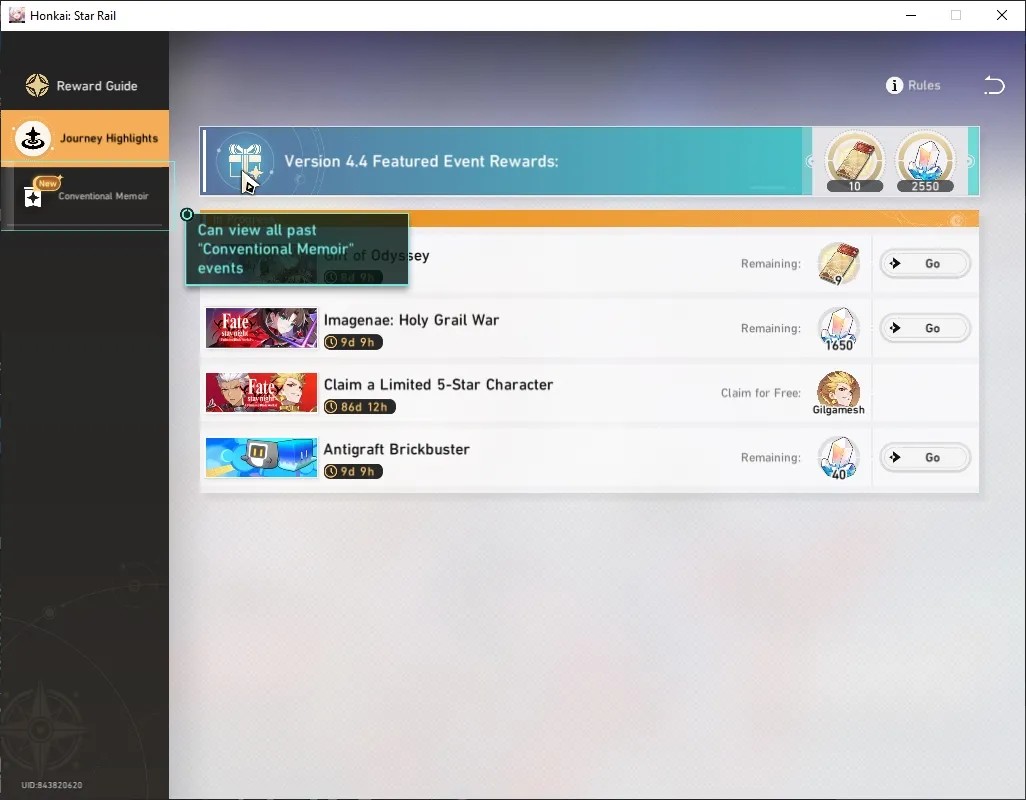This screenshot has height=800, width=1026.
Task: Click the Stellar Jade icon showing 40
Action: pos(839,459)
